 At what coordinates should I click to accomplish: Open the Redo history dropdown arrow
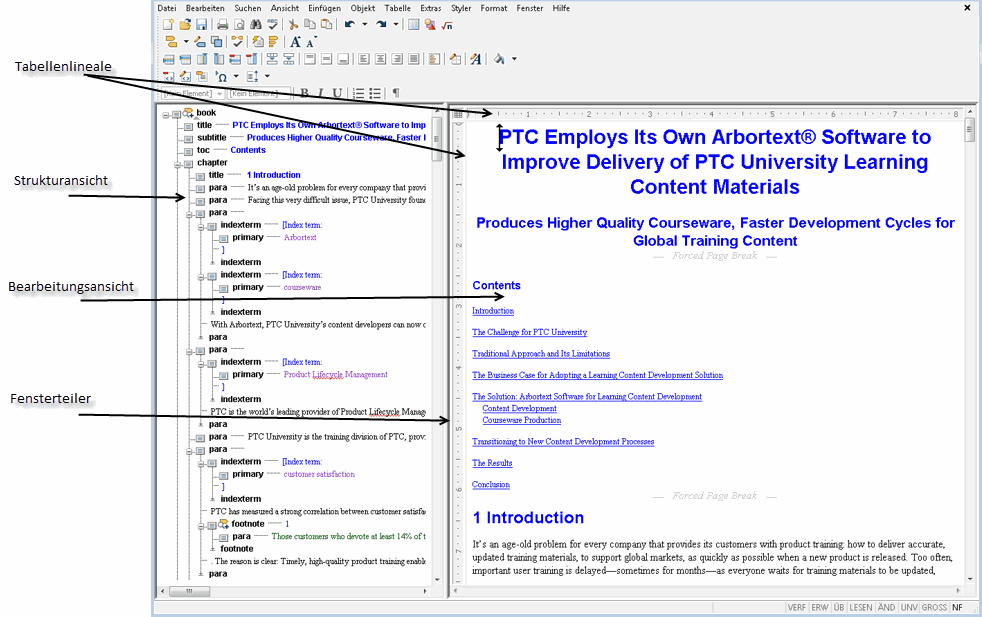396,25
